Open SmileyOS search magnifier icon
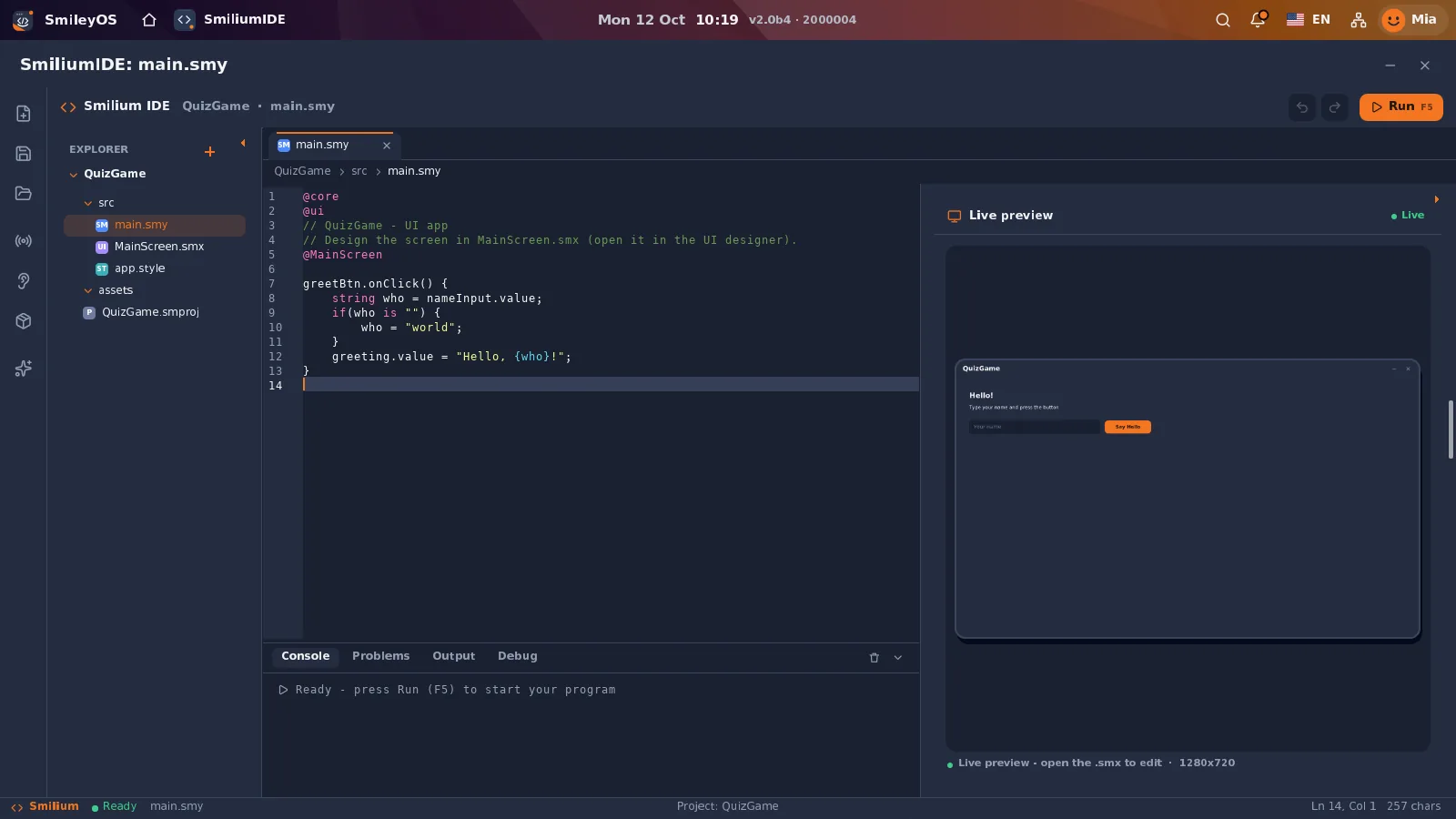 pyautogui.click(x=1223, y=20)
